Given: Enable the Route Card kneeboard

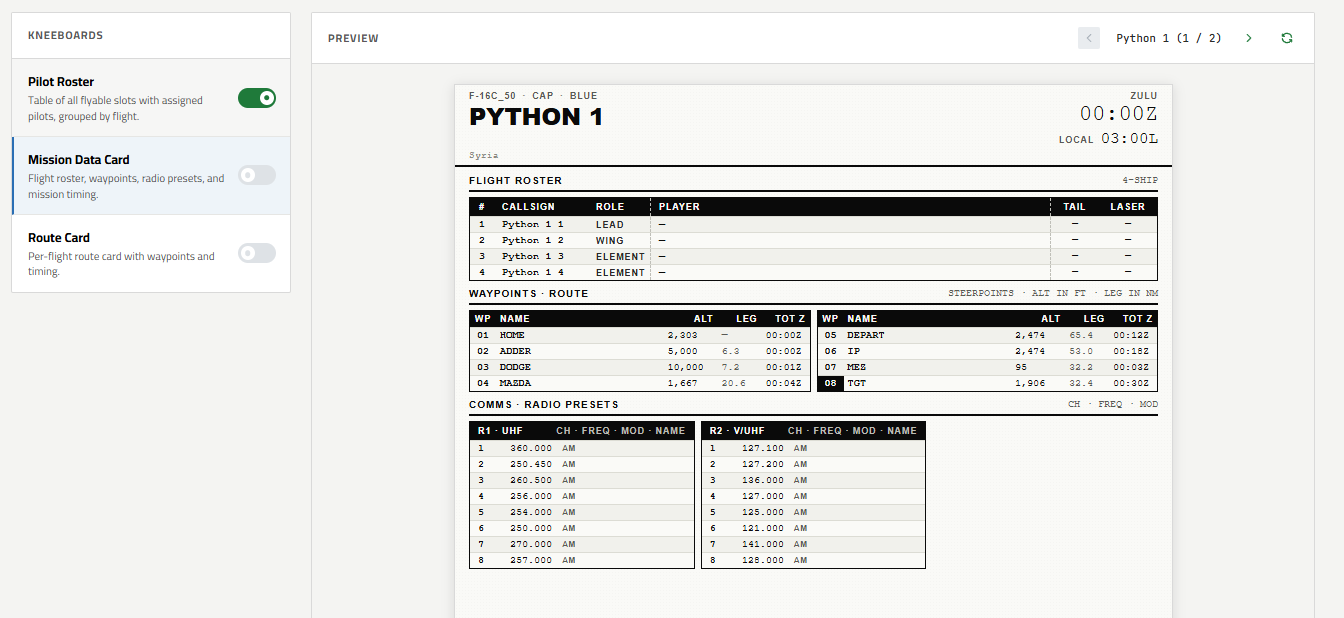Looking at the screenshot, I should (x=257, y=253).
